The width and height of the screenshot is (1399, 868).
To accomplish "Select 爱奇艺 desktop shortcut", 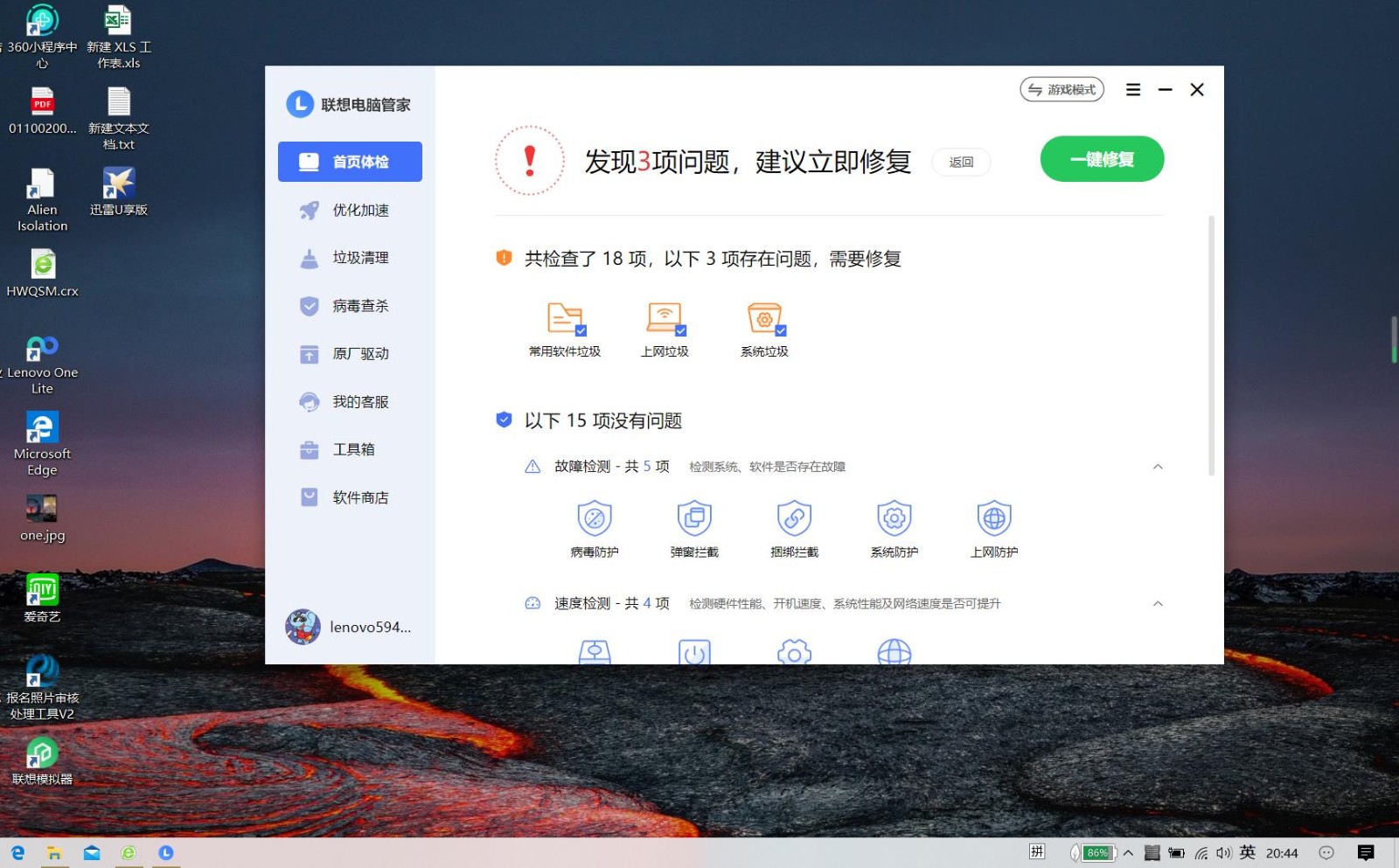I will [42, 599].
